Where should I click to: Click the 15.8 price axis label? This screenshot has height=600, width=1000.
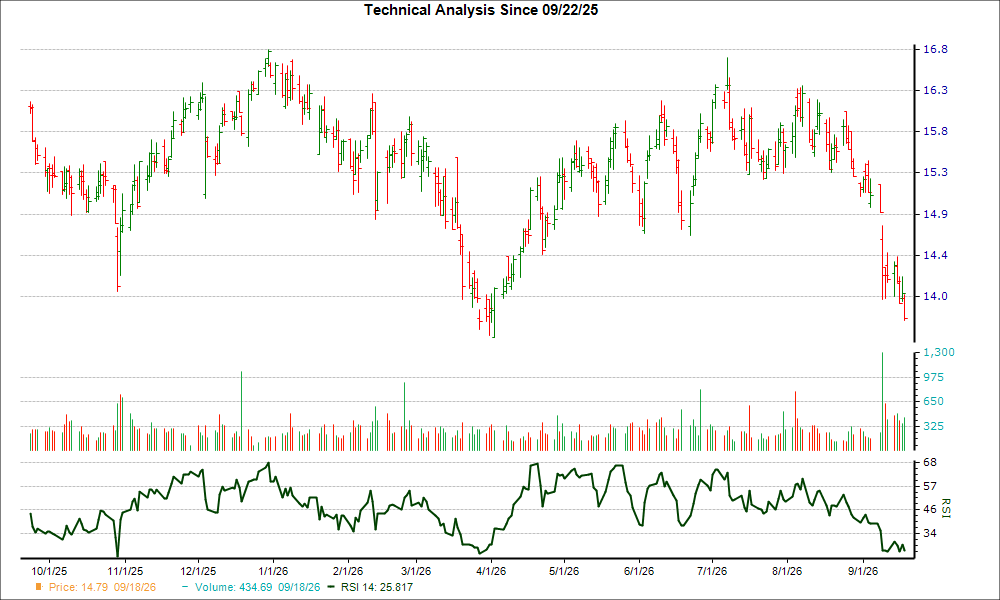click(x=935, y=131)
